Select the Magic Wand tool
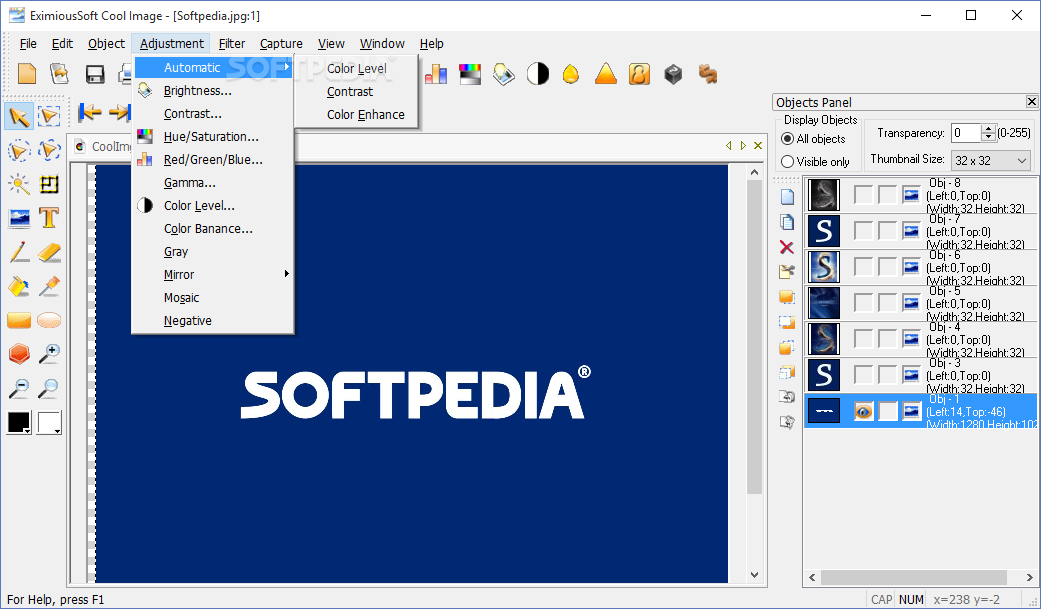The height and width of the screenshot is (609, 1041). tap(19, 184)
